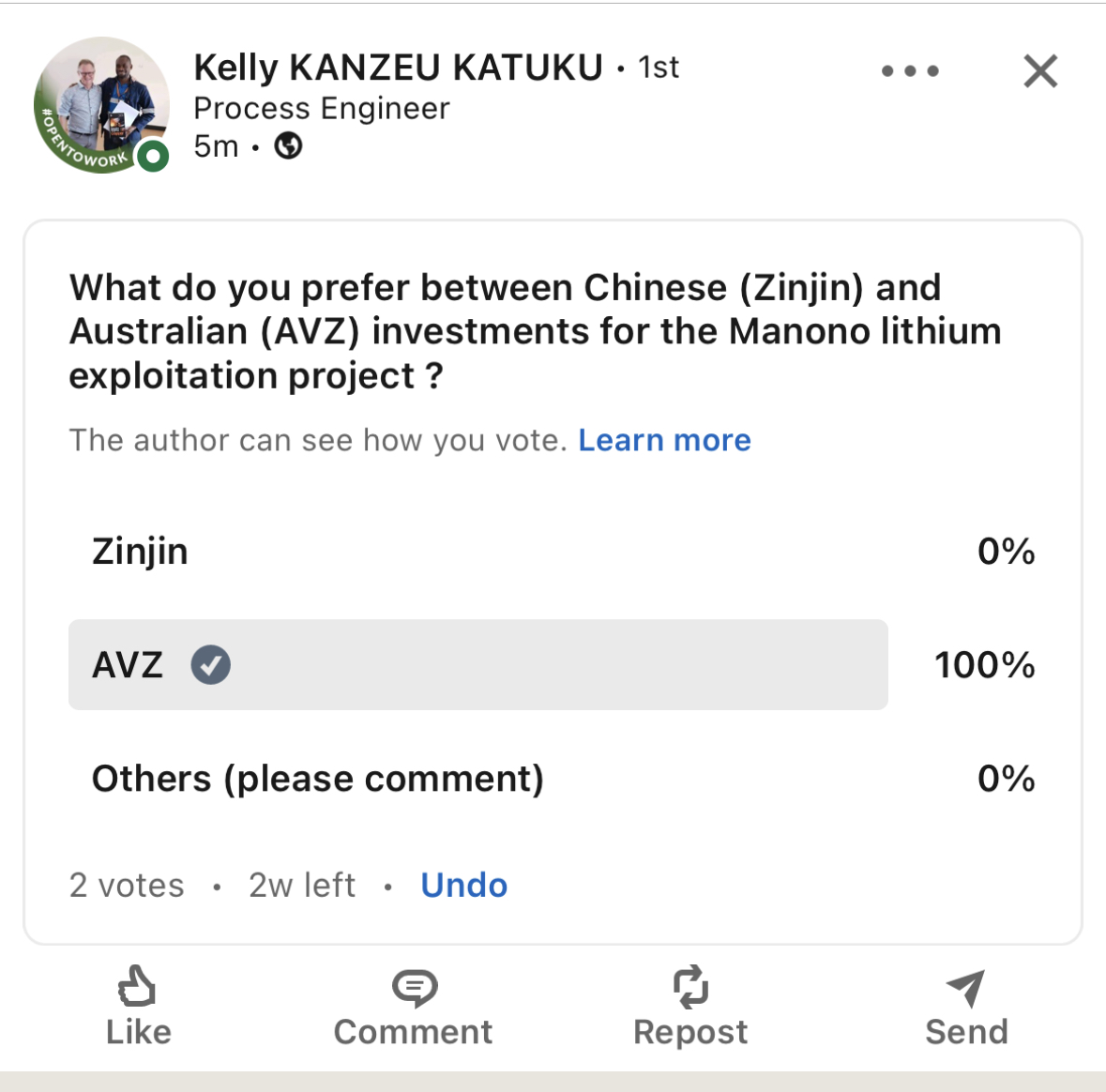Click the poll question text
Image resolution: width=1106 pixels, height=1092 pixels.
pos(535,331)
